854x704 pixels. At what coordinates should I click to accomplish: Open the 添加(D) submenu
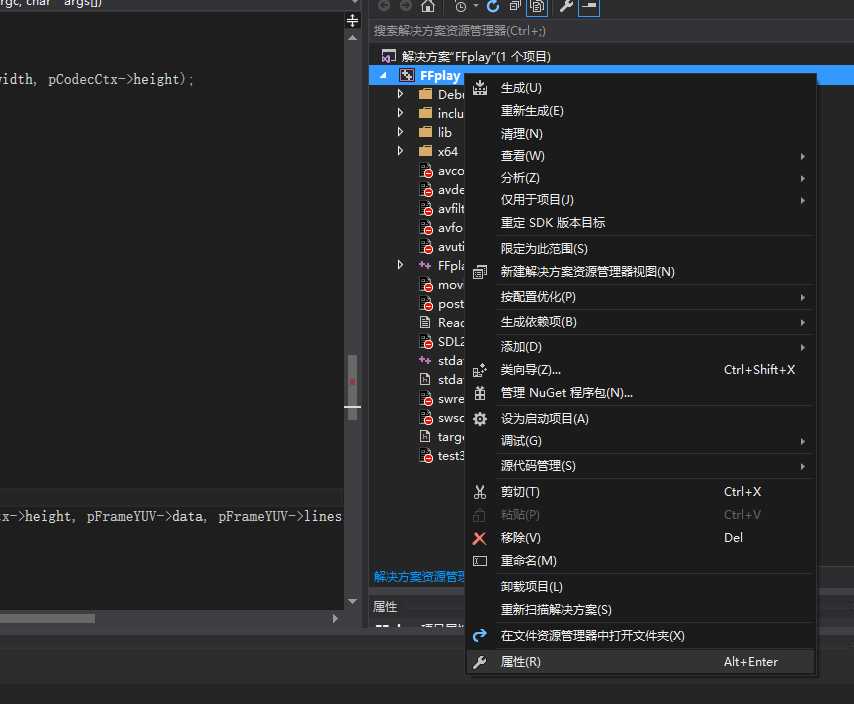click(640, 347)
